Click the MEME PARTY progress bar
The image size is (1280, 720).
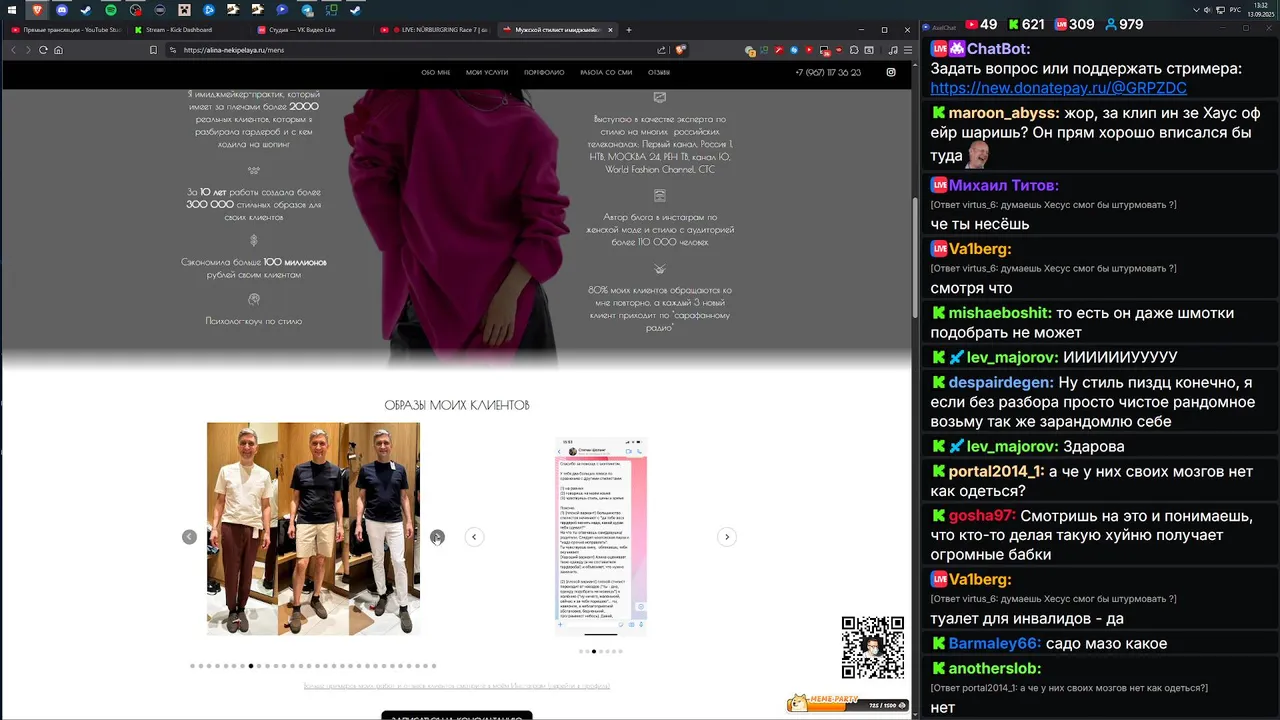[848, 704]
